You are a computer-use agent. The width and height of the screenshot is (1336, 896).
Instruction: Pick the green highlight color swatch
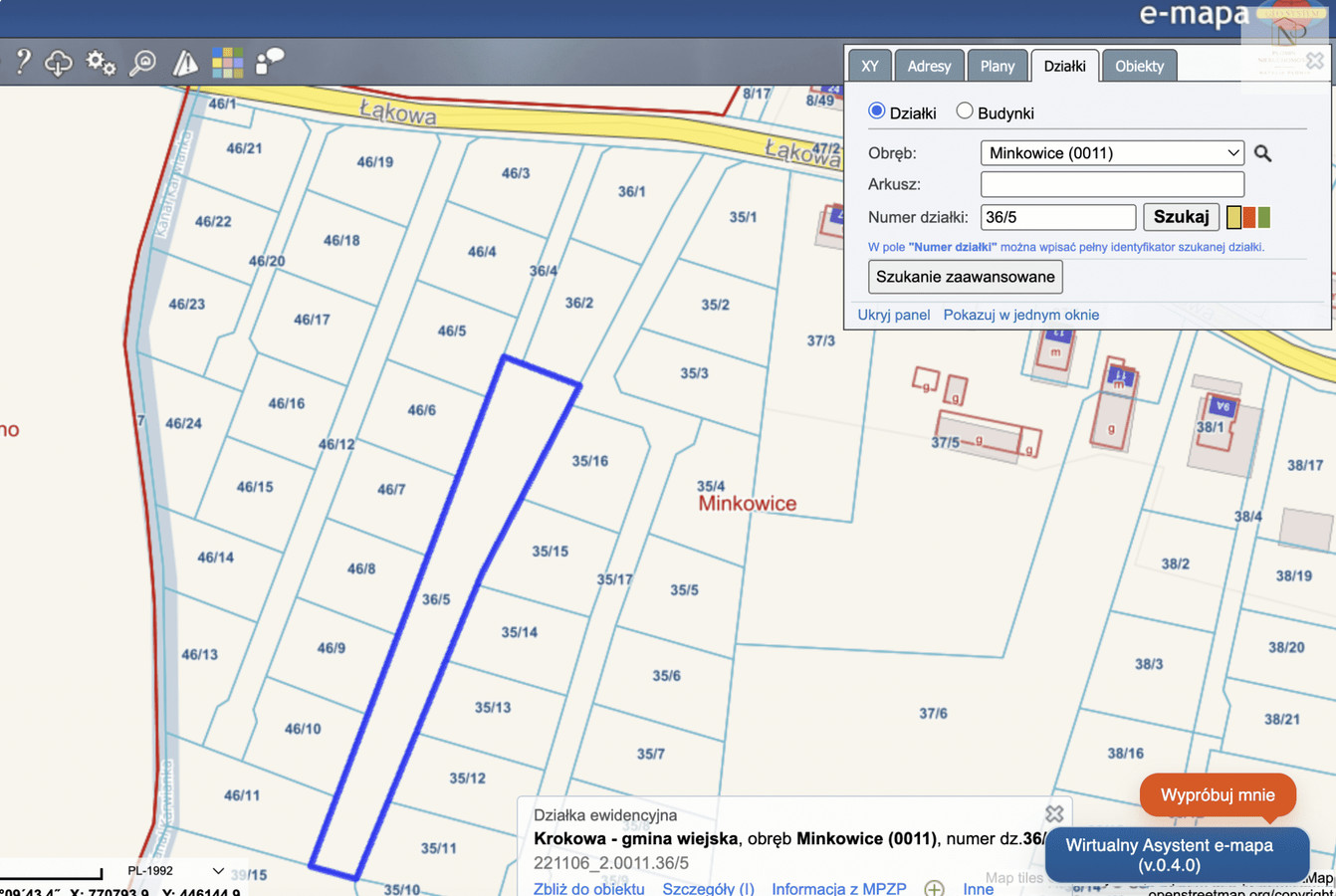pos(1264,217)
